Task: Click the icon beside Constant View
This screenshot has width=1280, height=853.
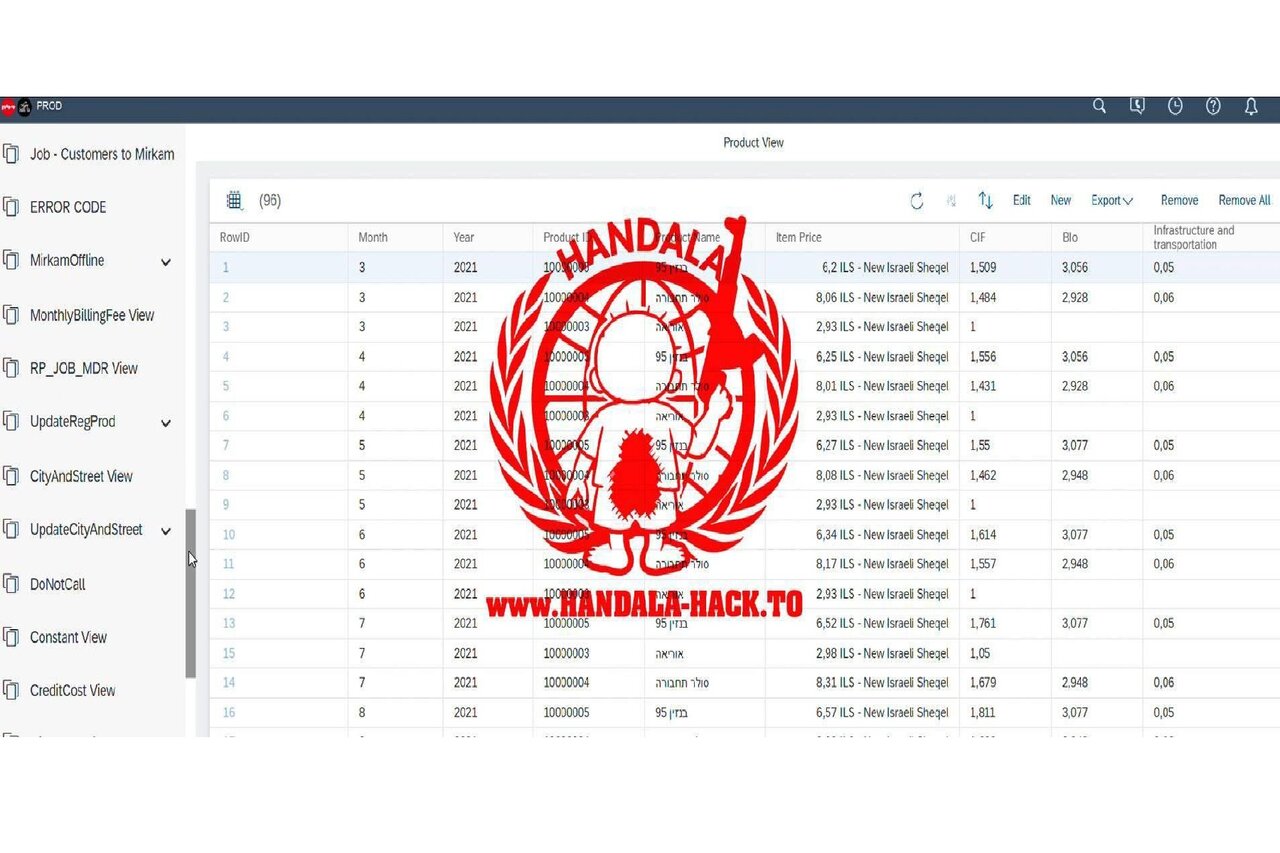Action: coord(11,637)
